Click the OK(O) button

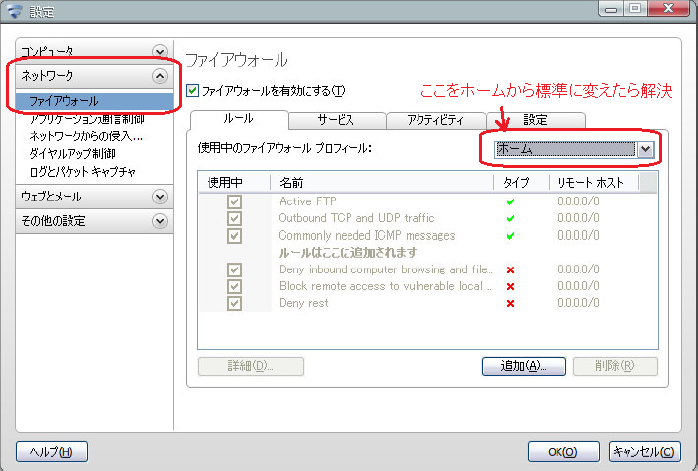tap(563, 451)
